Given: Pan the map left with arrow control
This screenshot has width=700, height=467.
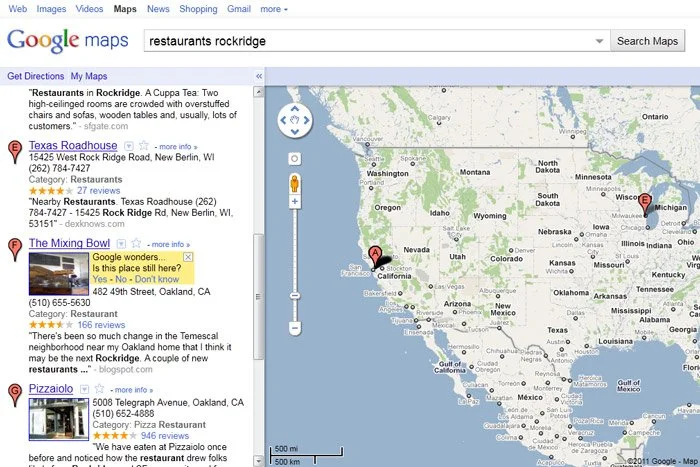Looking at the screenshot, I should pyautogui.click(x=283, y=120).
